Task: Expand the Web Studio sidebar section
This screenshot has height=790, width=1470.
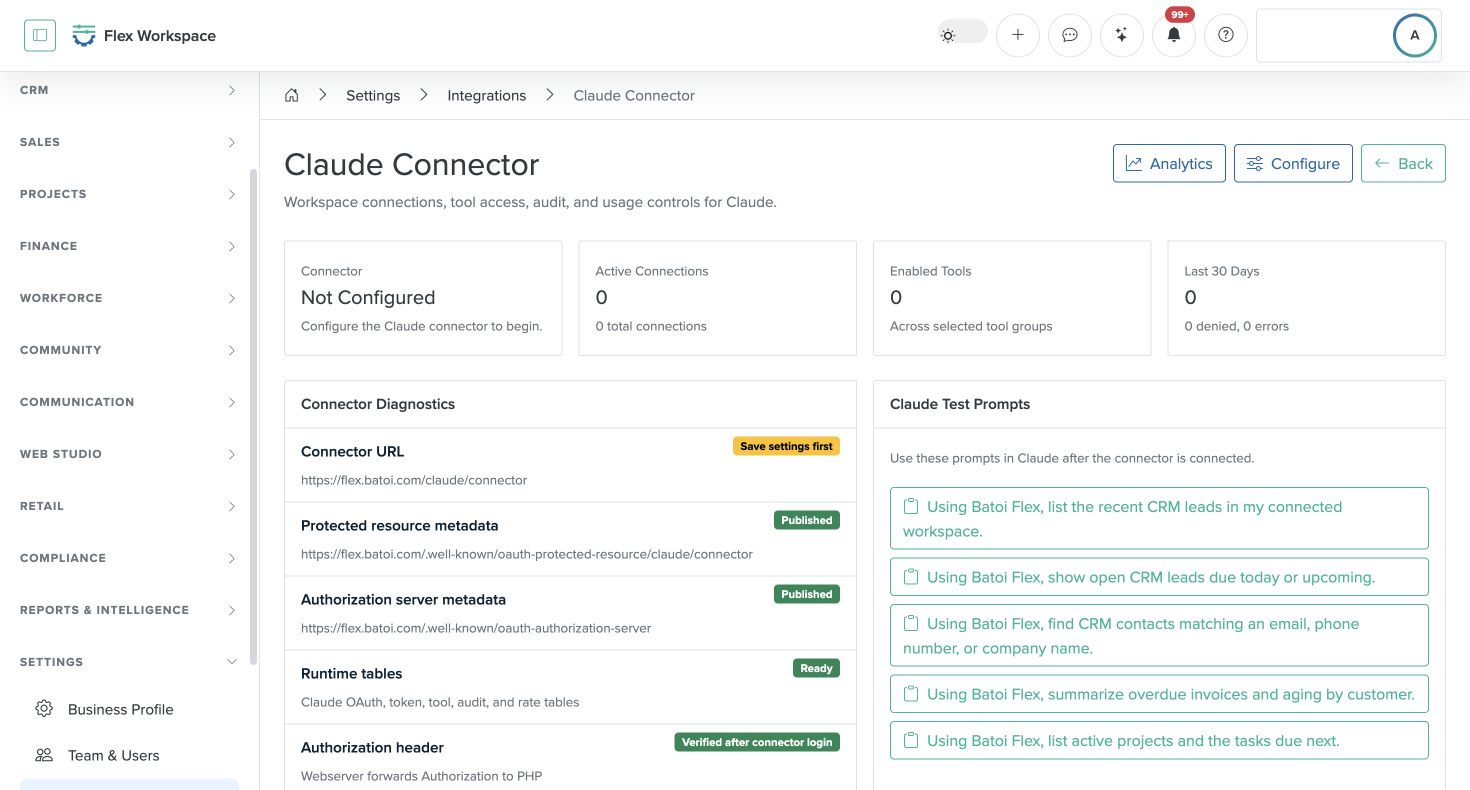Action: [129, 454]
